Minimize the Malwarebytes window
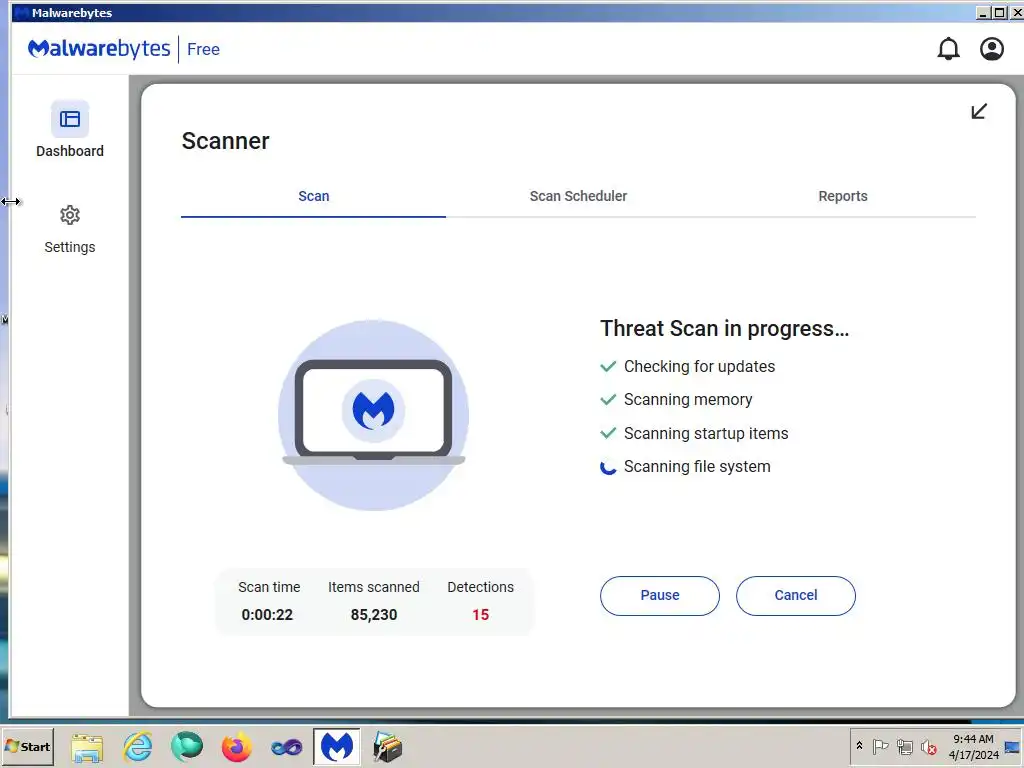The image size is (1024, 768). click(x=983, y=12)
